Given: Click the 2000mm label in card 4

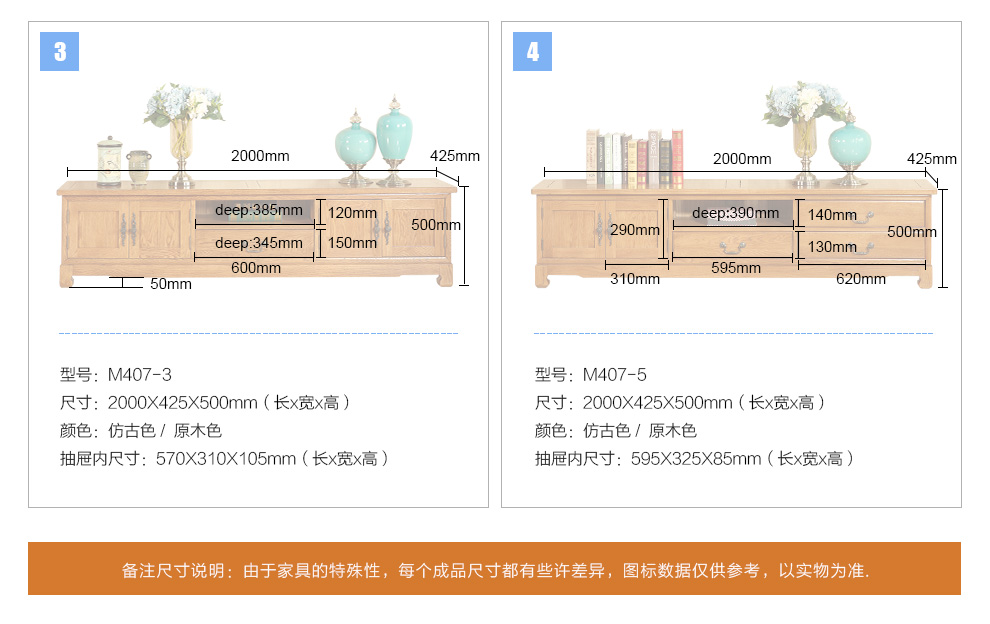Looking at the screenshot, I should (742, 159).
